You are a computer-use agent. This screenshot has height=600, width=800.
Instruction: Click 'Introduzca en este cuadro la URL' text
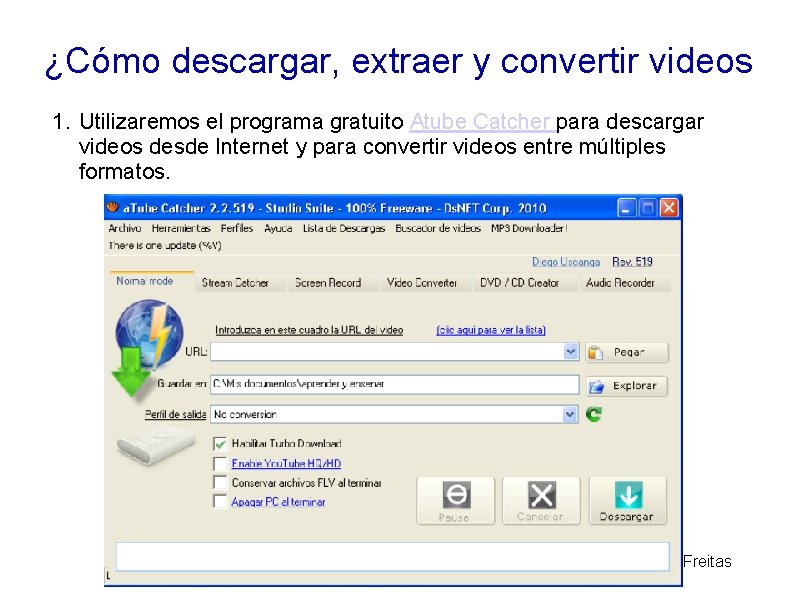(309, 330)
